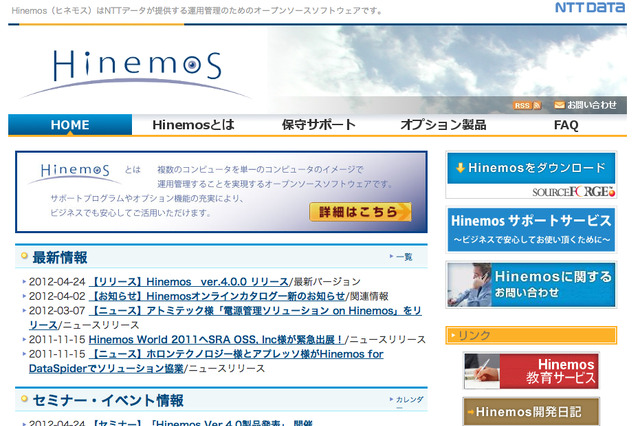
Task: Open the Hinemosとは tab
Action: tap(193, 125)
